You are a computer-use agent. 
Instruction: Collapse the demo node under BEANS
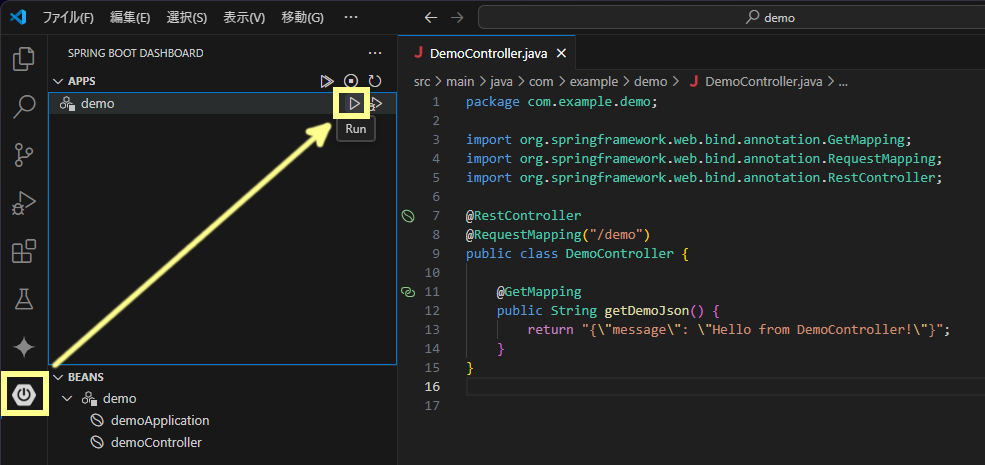pyautogui.click(x=68, y=398)
